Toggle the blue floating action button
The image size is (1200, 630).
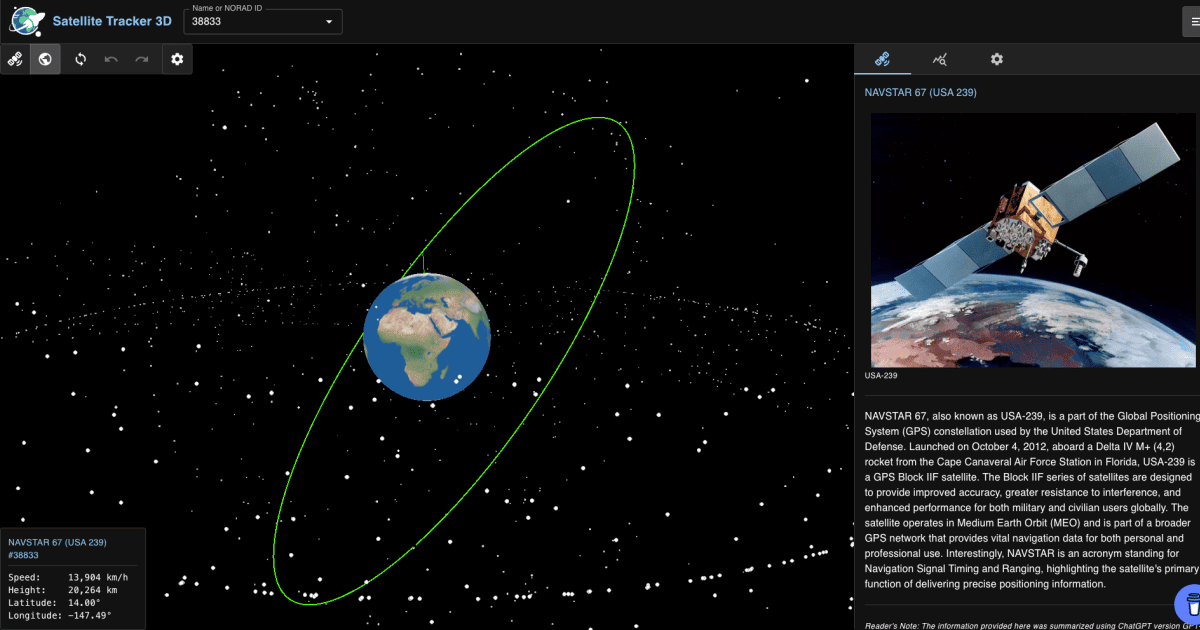click(x=1190, y=604)
